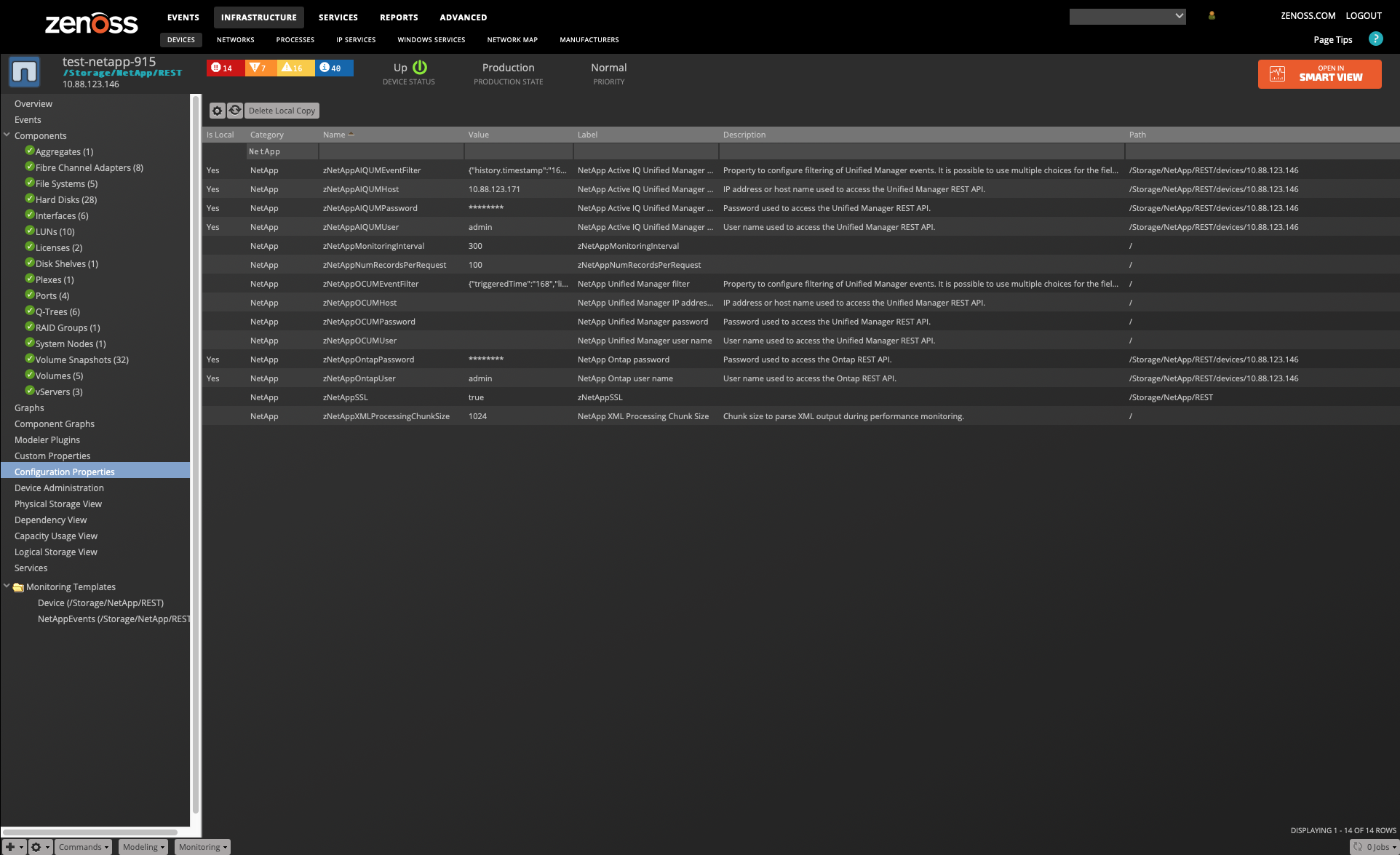Open the Modeling dropdown menu
1400x855 pixels.
pyautogui.click(x=143, y=847)
